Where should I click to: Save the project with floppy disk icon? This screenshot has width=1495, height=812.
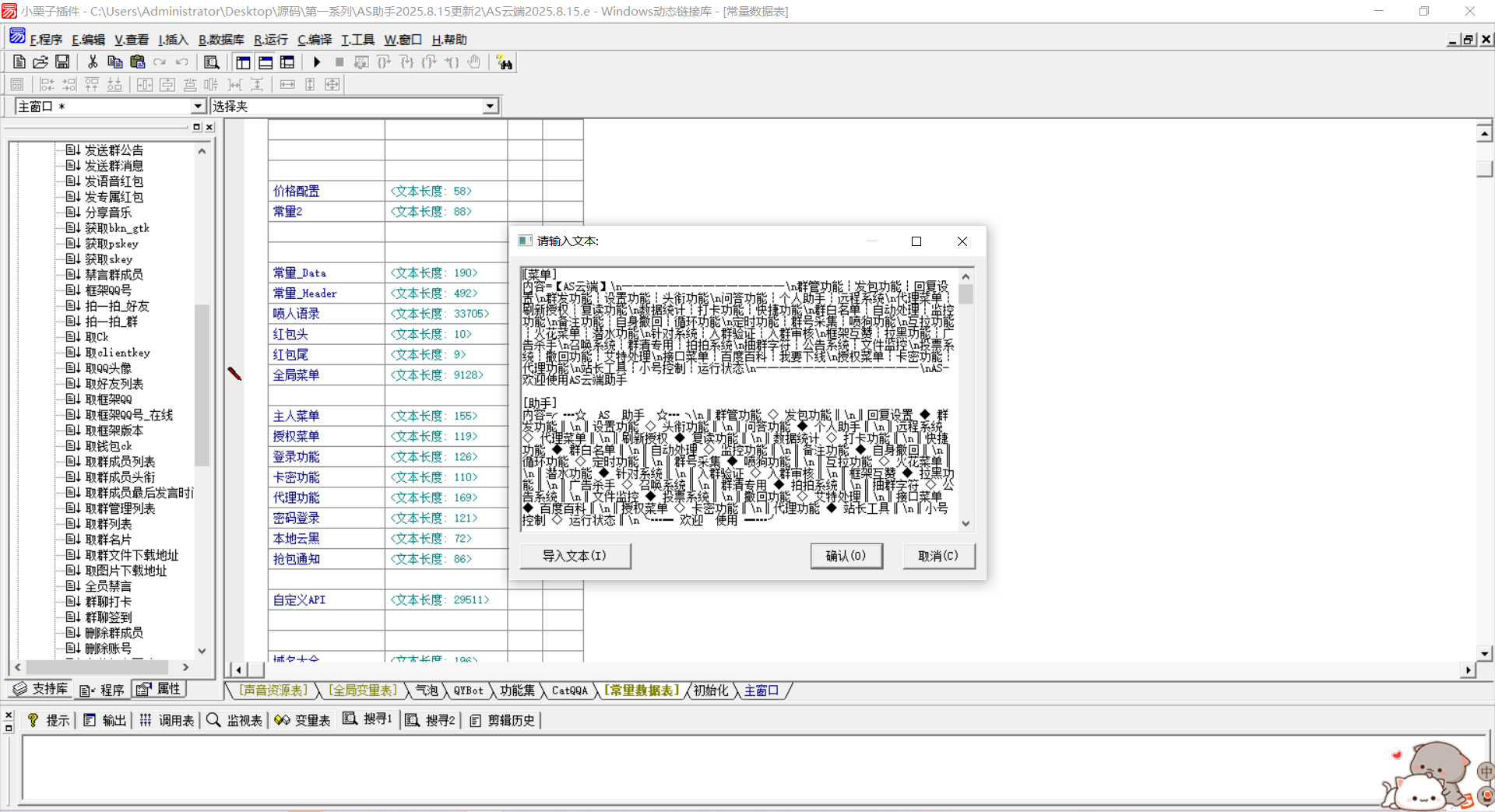point(62,62)
